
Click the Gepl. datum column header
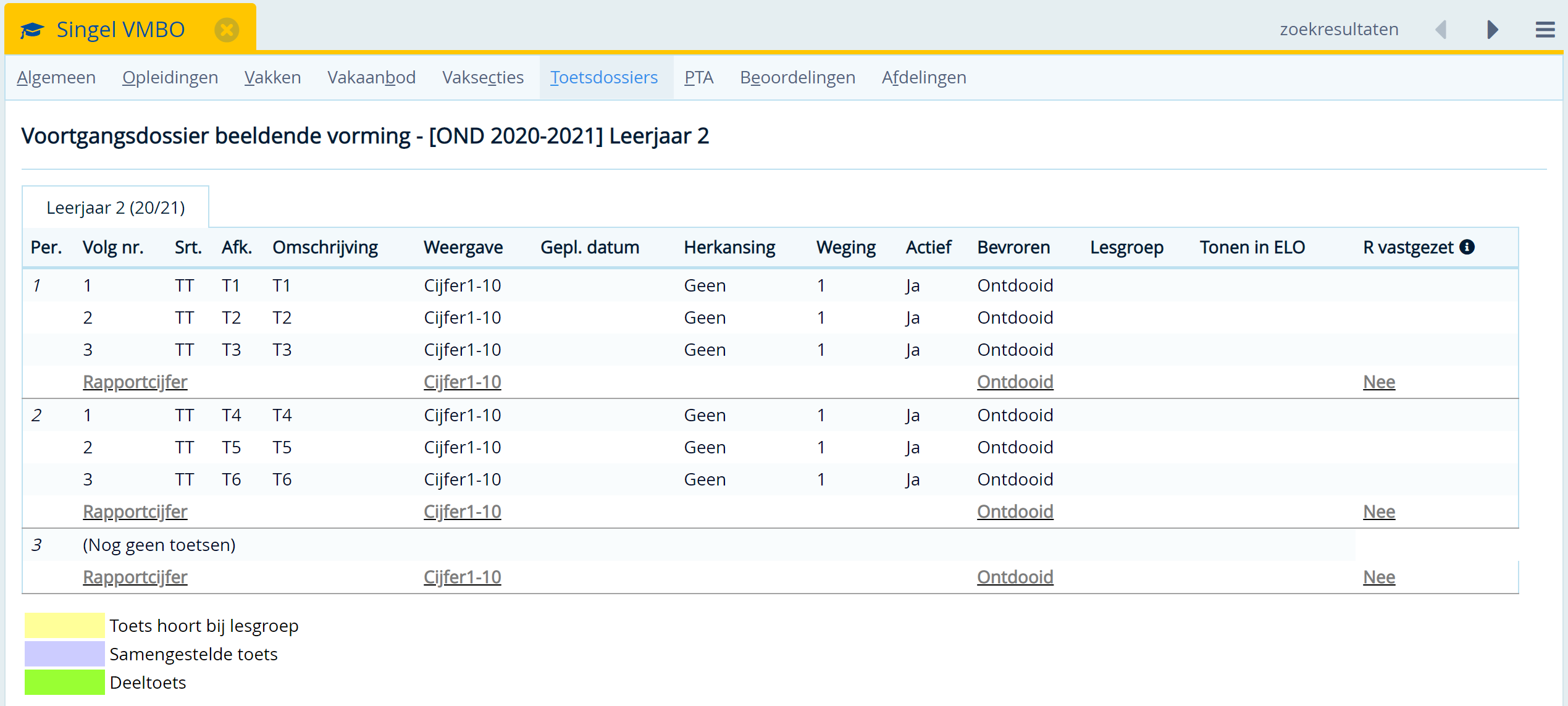click(x=590, y=247)
